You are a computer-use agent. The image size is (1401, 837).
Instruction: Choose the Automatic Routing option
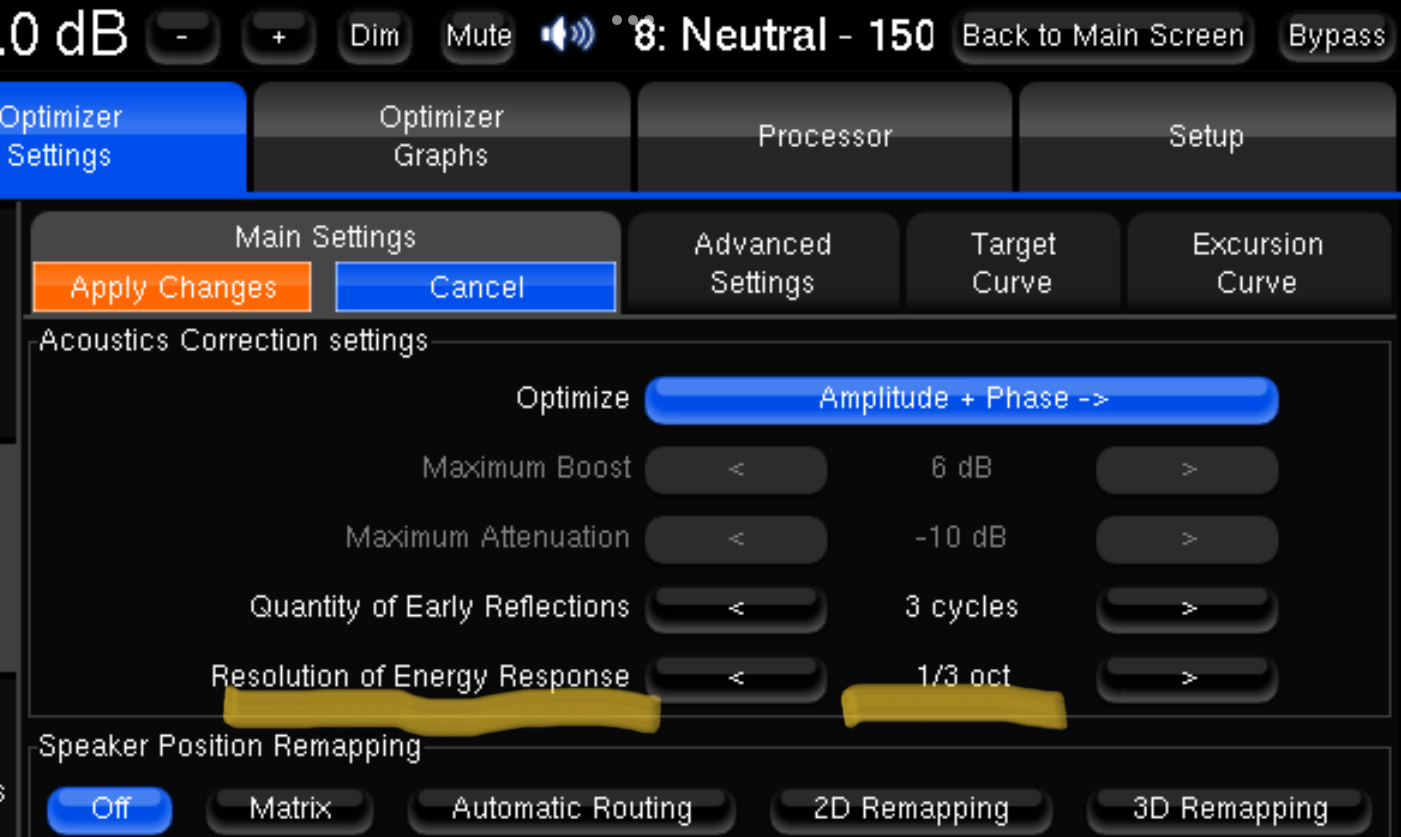click(x=572, y=807)
